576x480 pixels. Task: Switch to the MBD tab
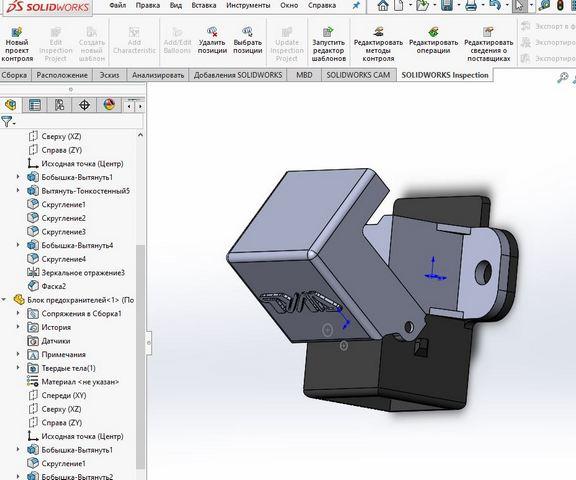304,75
